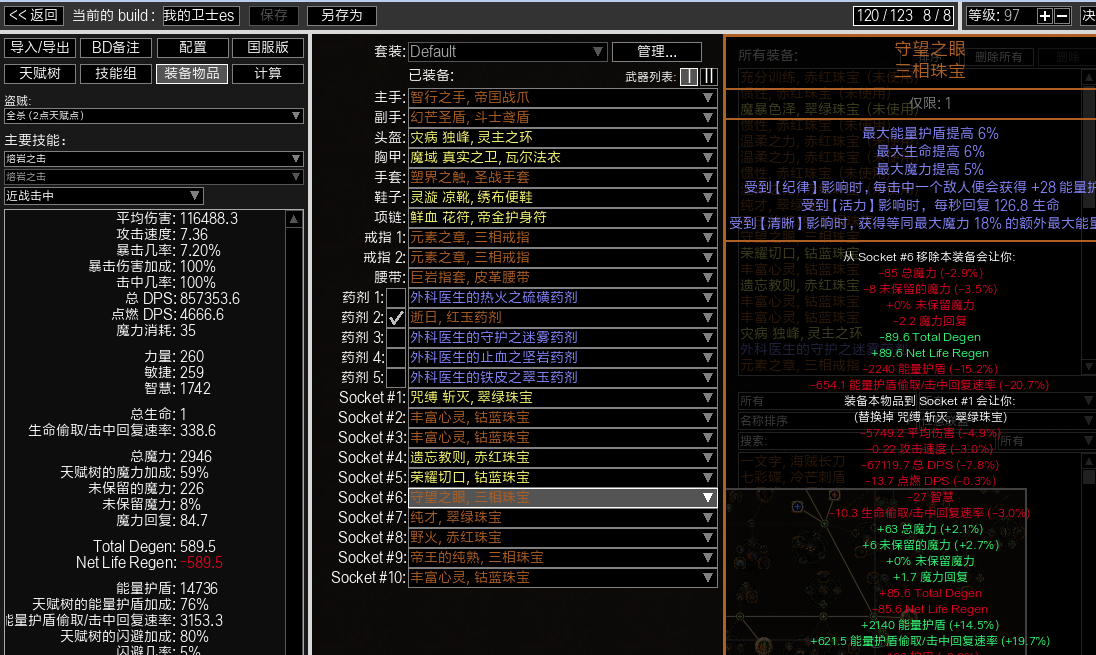Switch to weapon set I
1096x655 pixels.
(689, 77)
